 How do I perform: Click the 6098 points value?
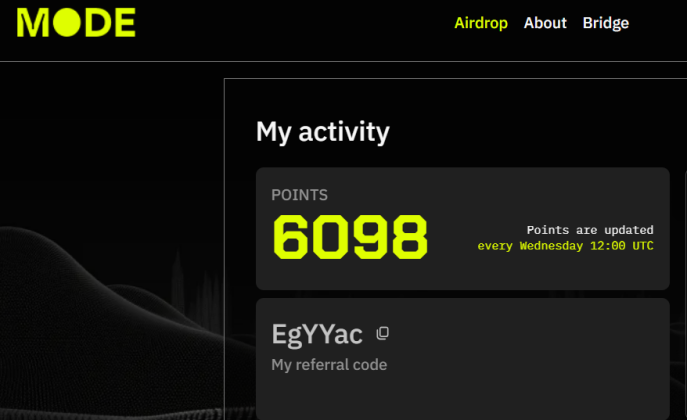click(350, 237)
